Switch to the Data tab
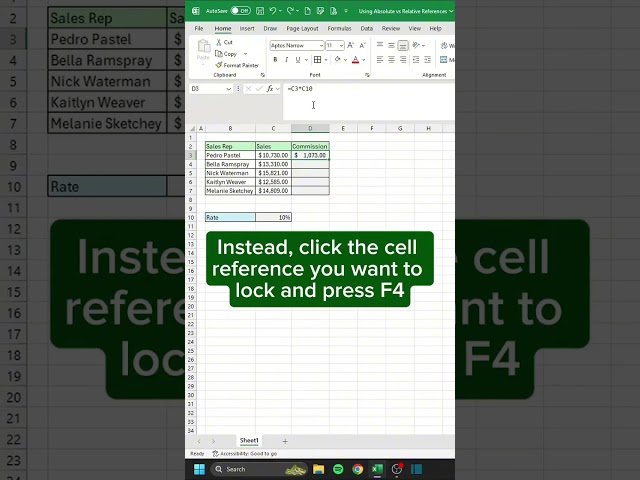The image size is (640, 480). pos(367,29)
